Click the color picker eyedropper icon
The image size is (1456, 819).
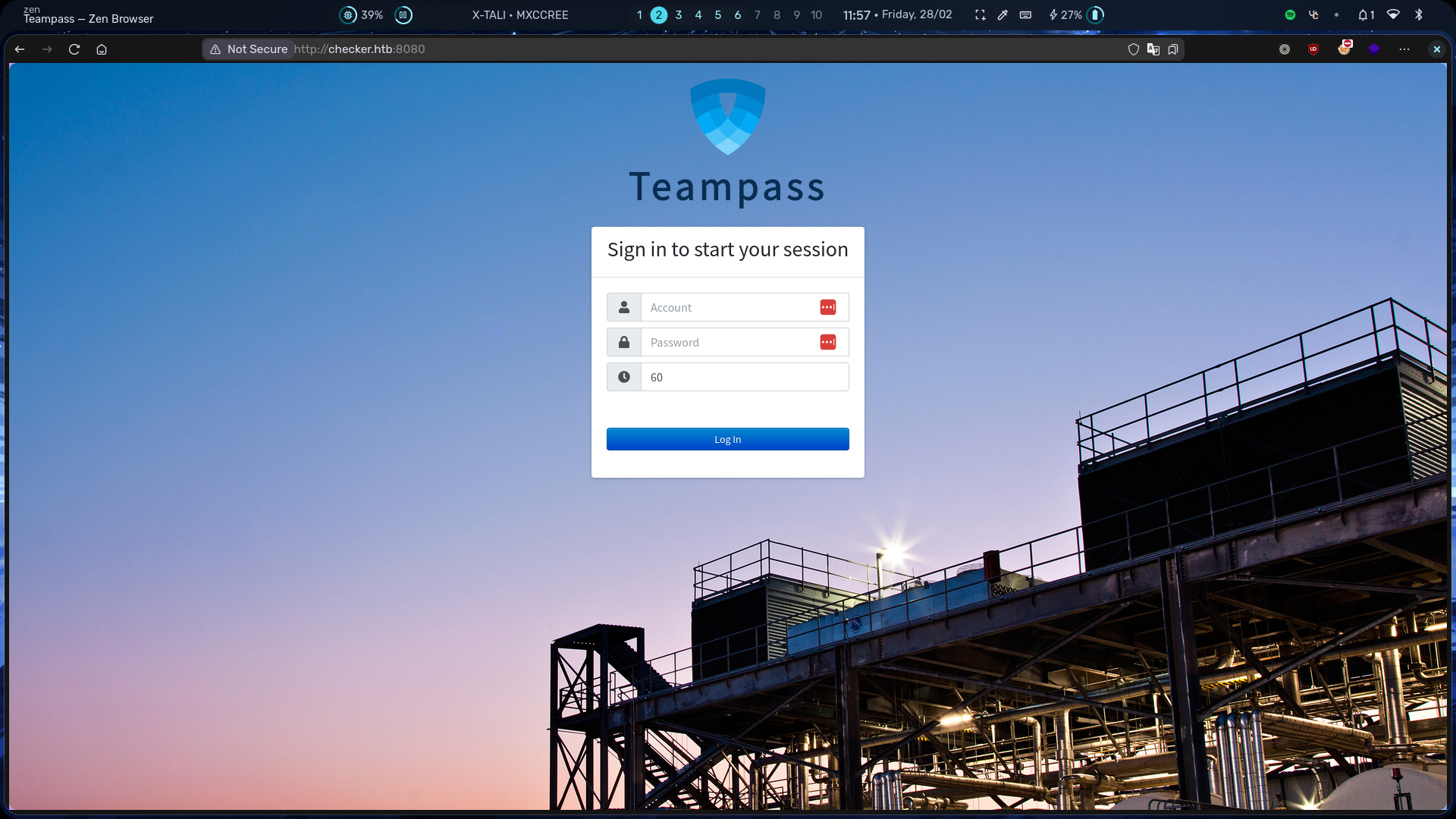point(1003,15)
